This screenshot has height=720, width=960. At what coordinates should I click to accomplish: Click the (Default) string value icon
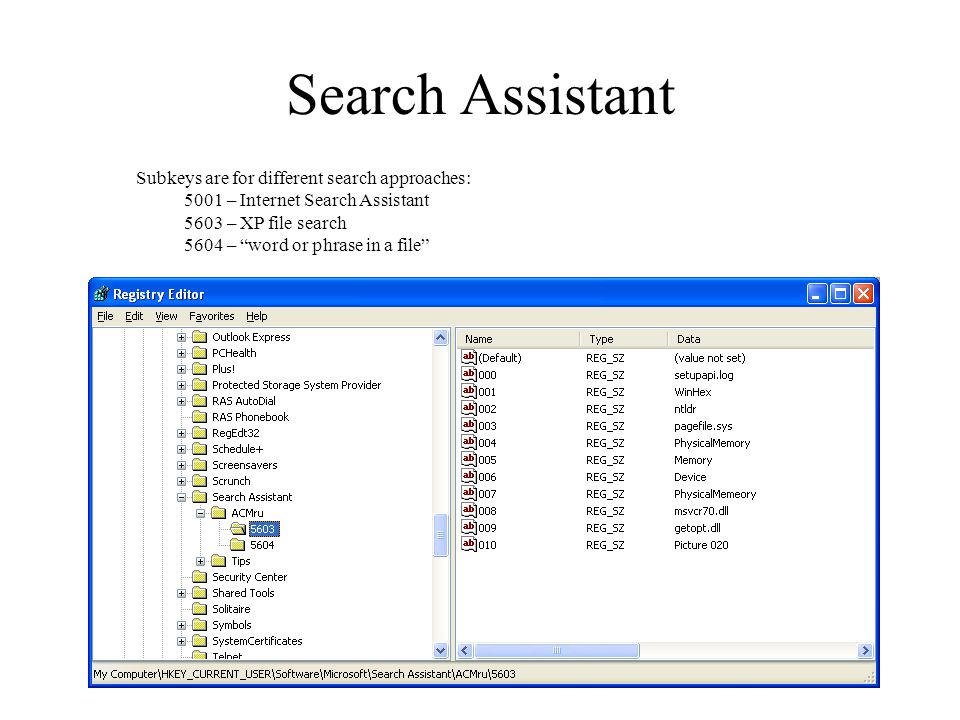[x=469, y=357]
